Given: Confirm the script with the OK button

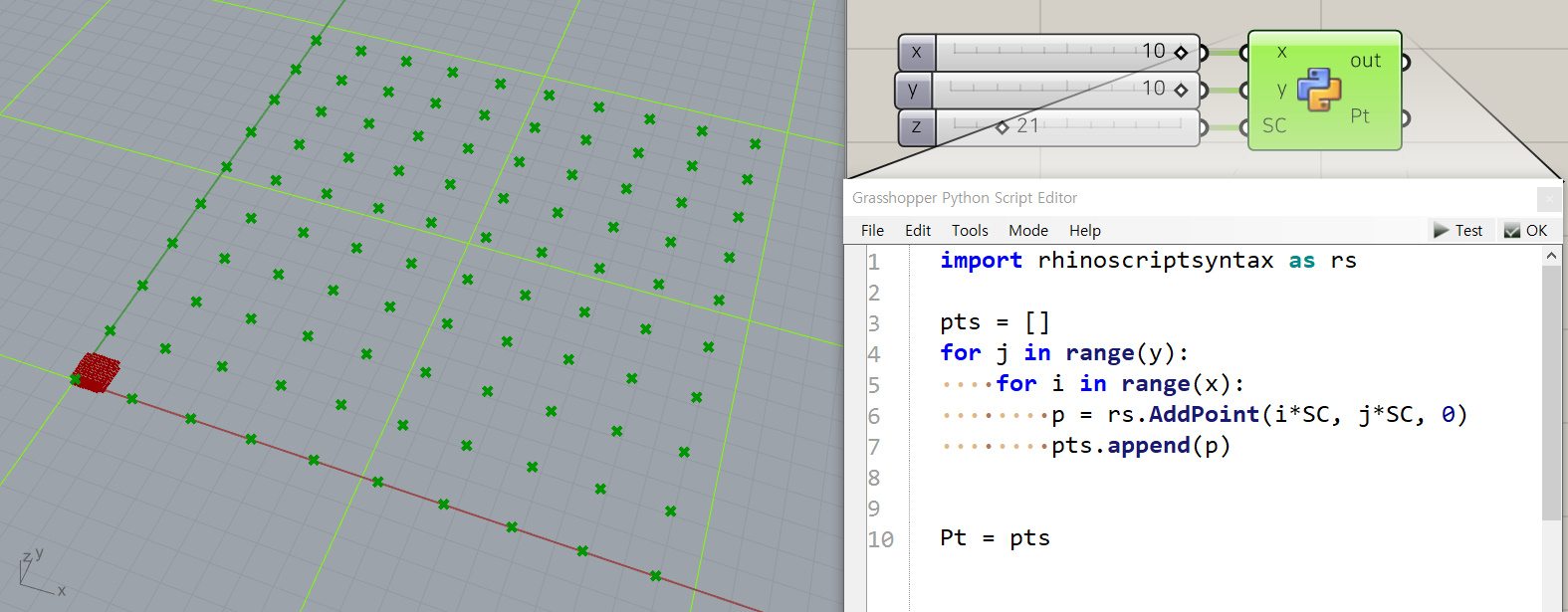Looking at the screenshot, I should tap(1525, 230).
